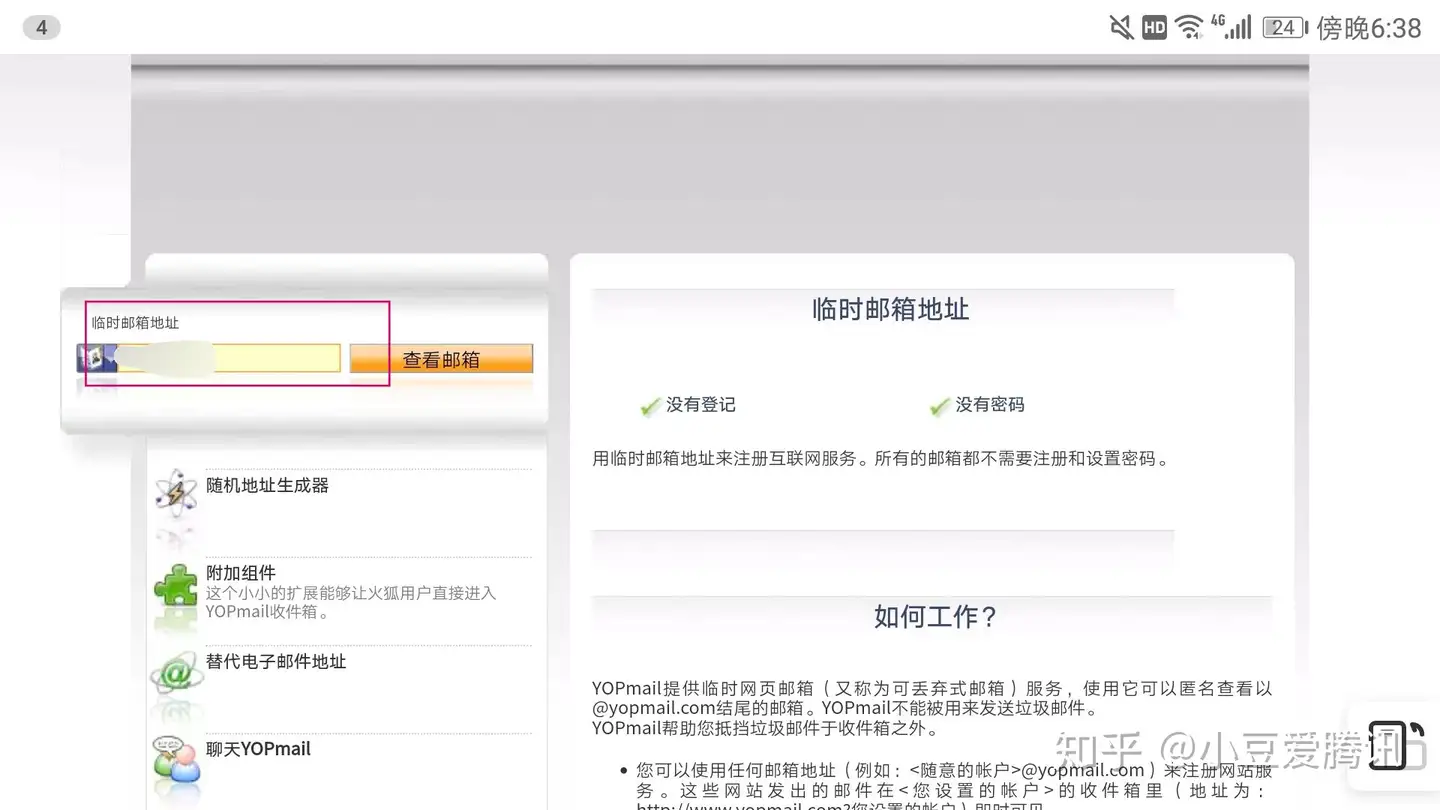Image resolution: width=1440 pixels, height=810 pixels.
Task: Open the 替代电子邮件地址 link
Action: pyautogui.click(x=276, y=661)
